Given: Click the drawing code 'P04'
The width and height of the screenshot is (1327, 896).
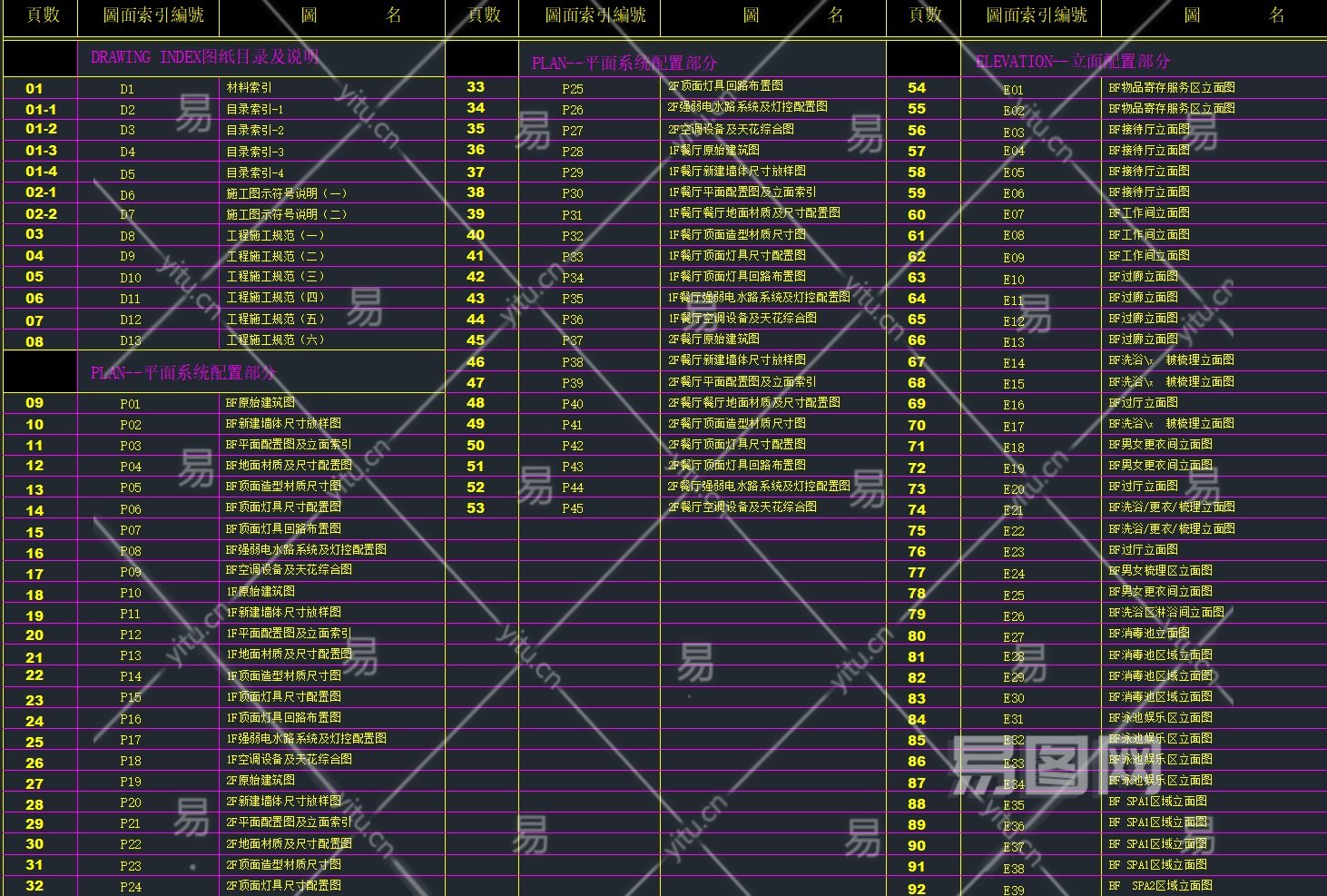Looking at the screenshot, I should (x=131, y=467).
